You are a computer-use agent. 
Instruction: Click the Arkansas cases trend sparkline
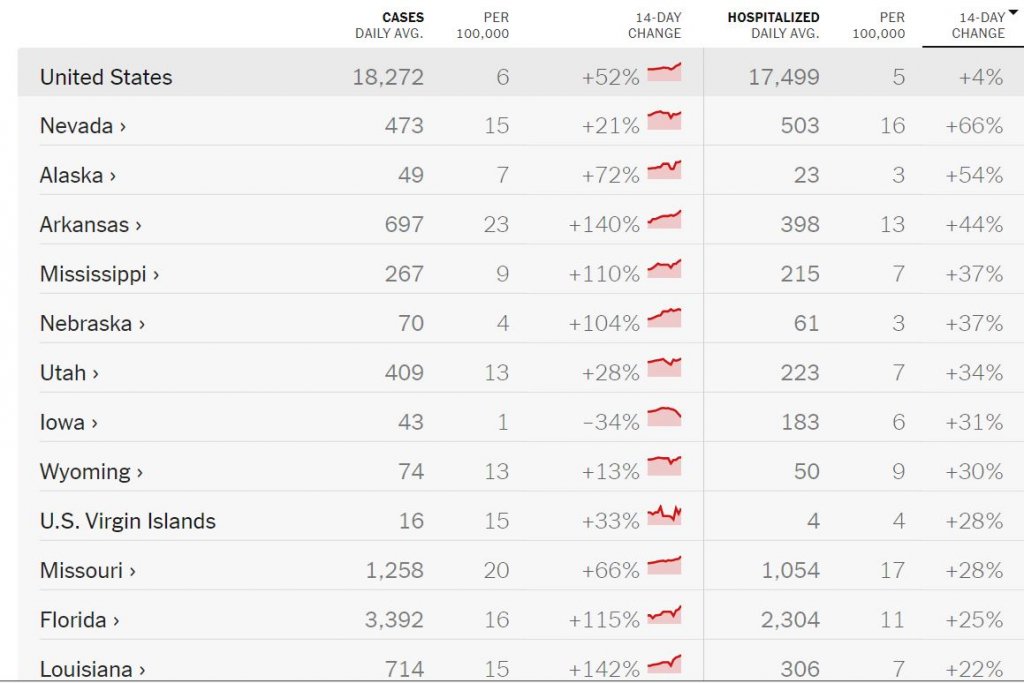tap(664, 219)
